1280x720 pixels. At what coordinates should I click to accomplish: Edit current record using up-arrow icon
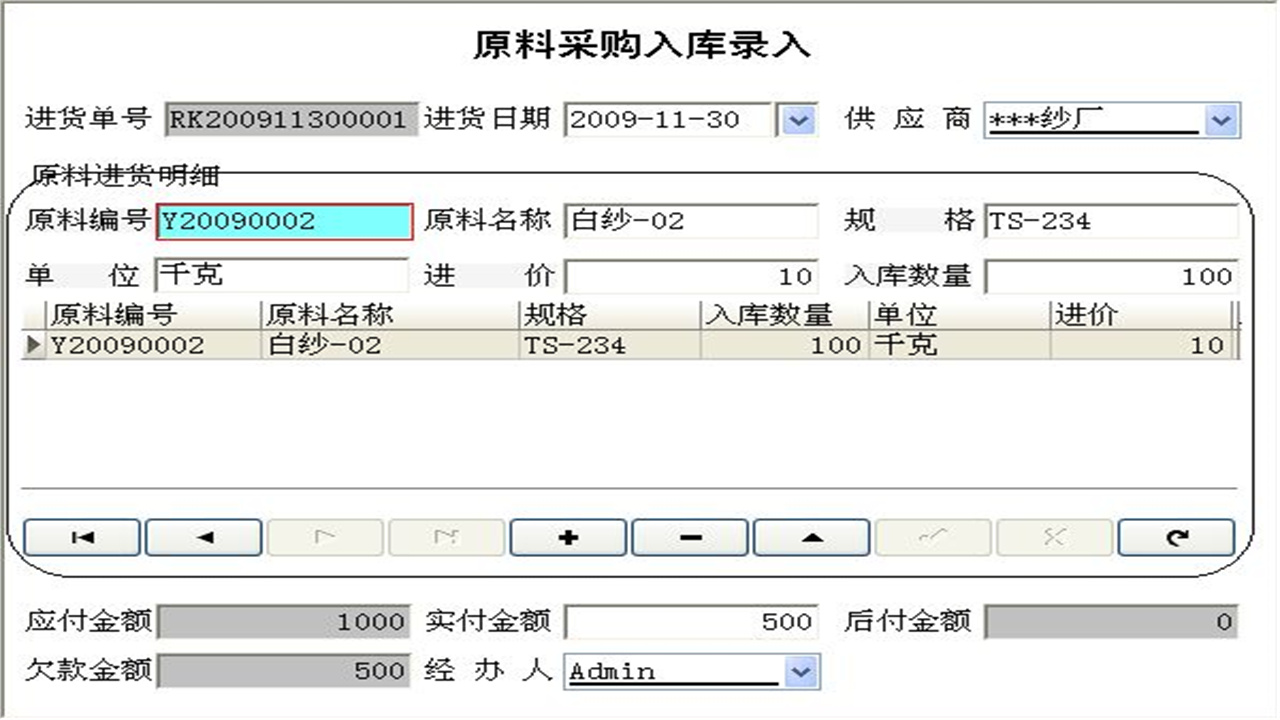point(811,537)
